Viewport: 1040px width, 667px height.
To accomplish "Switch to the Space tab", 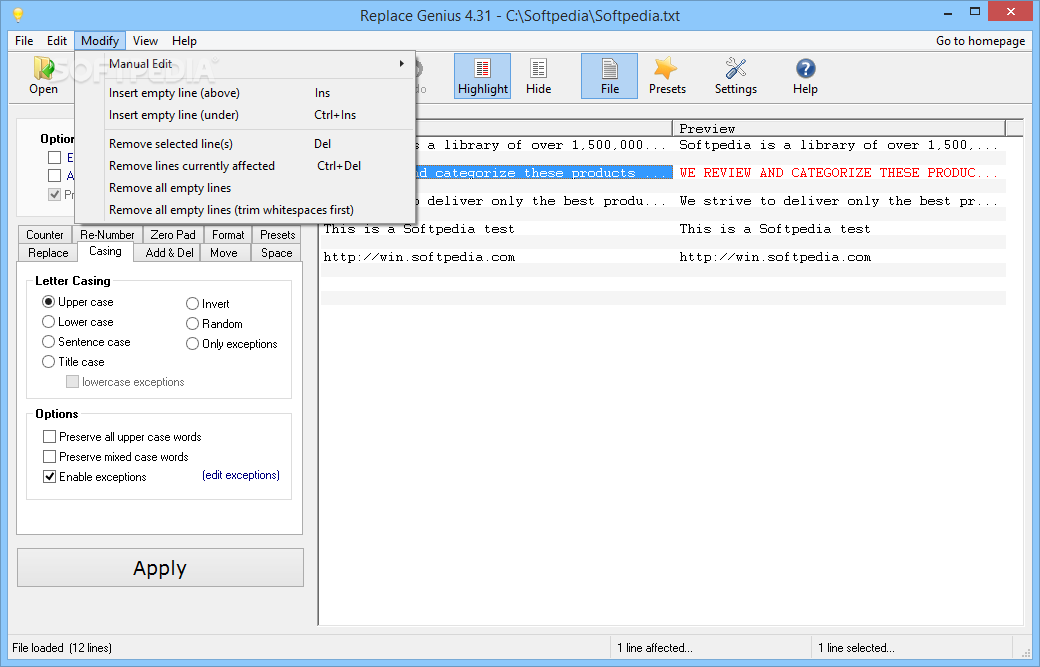I will [x=277, y=253].
